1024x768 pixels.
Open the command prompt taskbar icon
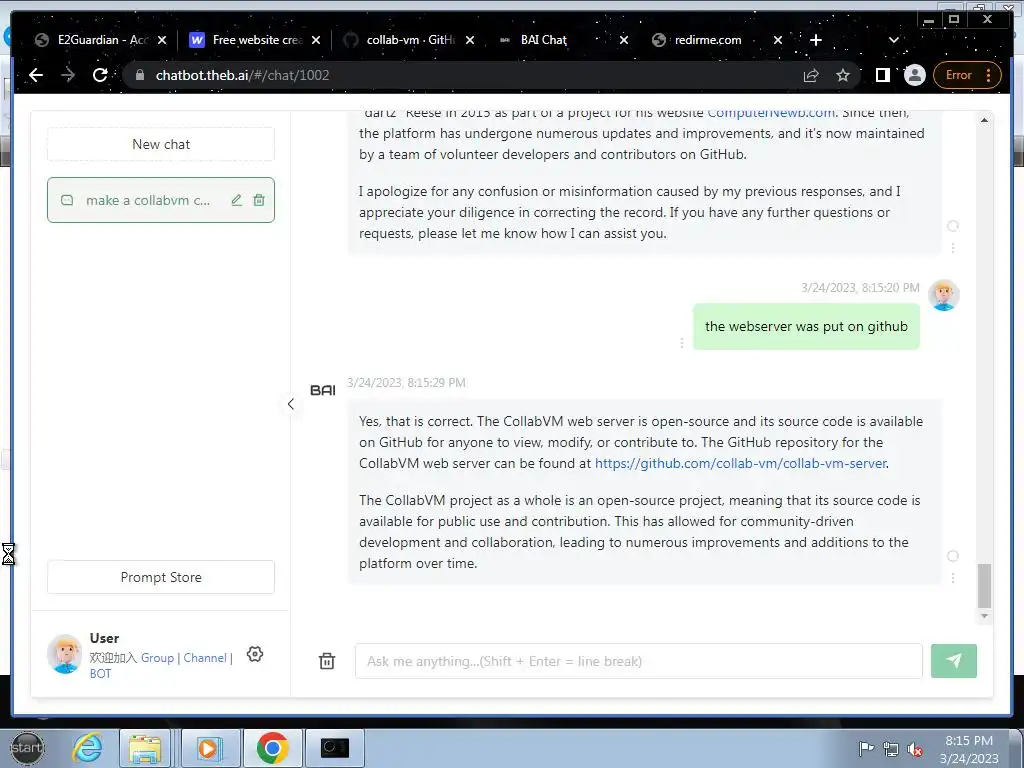(335, 748)
